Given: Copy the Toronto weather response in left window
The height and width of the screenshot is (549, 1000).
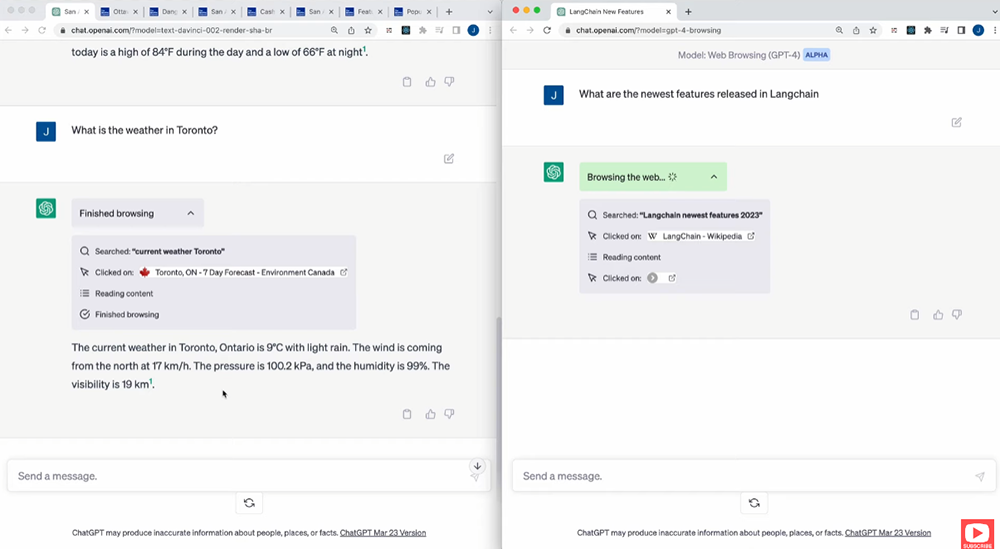Looking at the screenshot, I should click(407, 414).
